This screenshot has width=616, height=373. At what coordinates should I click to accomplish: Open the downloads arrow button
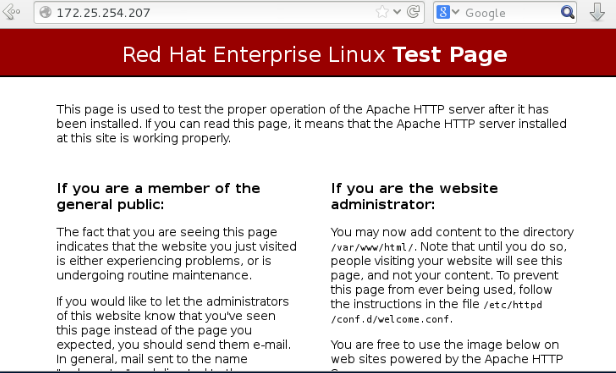[x=597, y=12]
